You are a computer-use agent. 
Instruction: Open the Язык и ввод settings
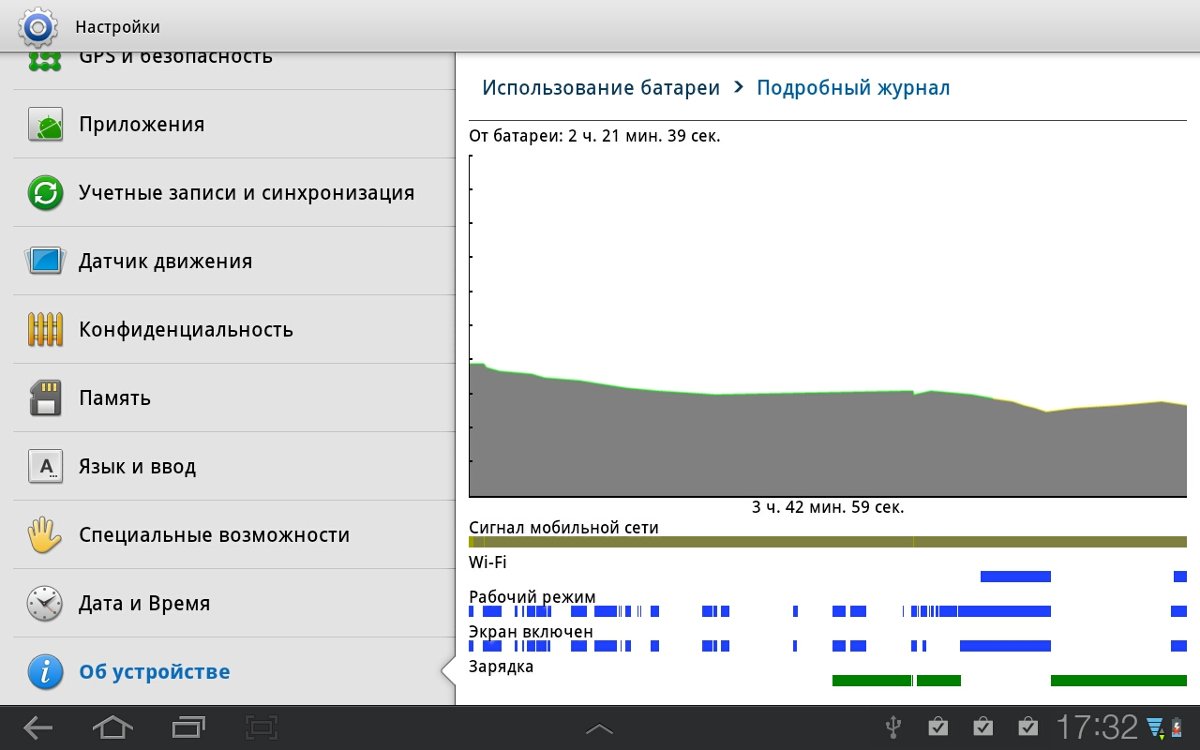[x=137, y=467]
